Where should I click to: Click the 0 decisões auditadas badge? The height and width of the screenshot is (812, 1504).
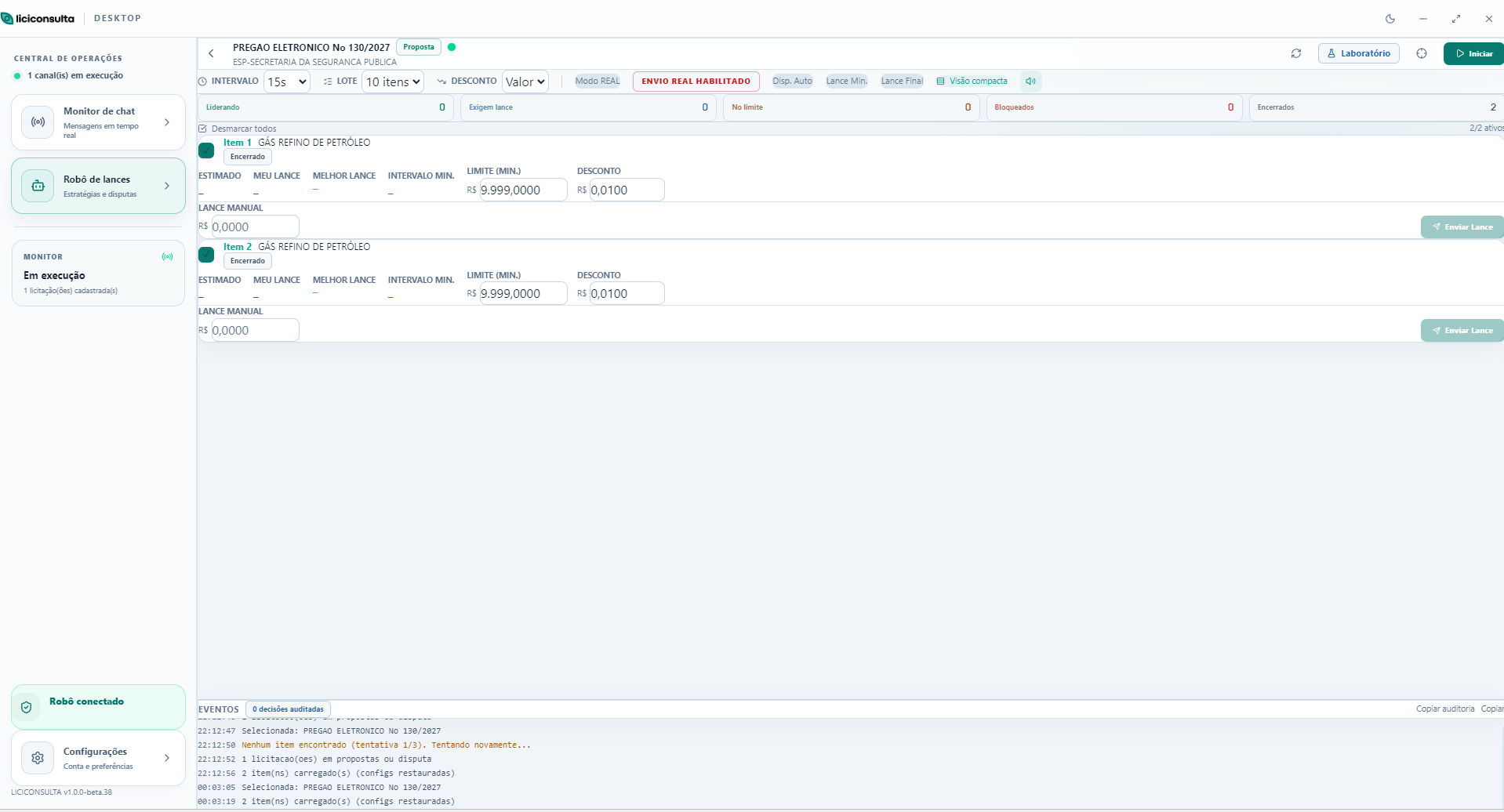288,709
